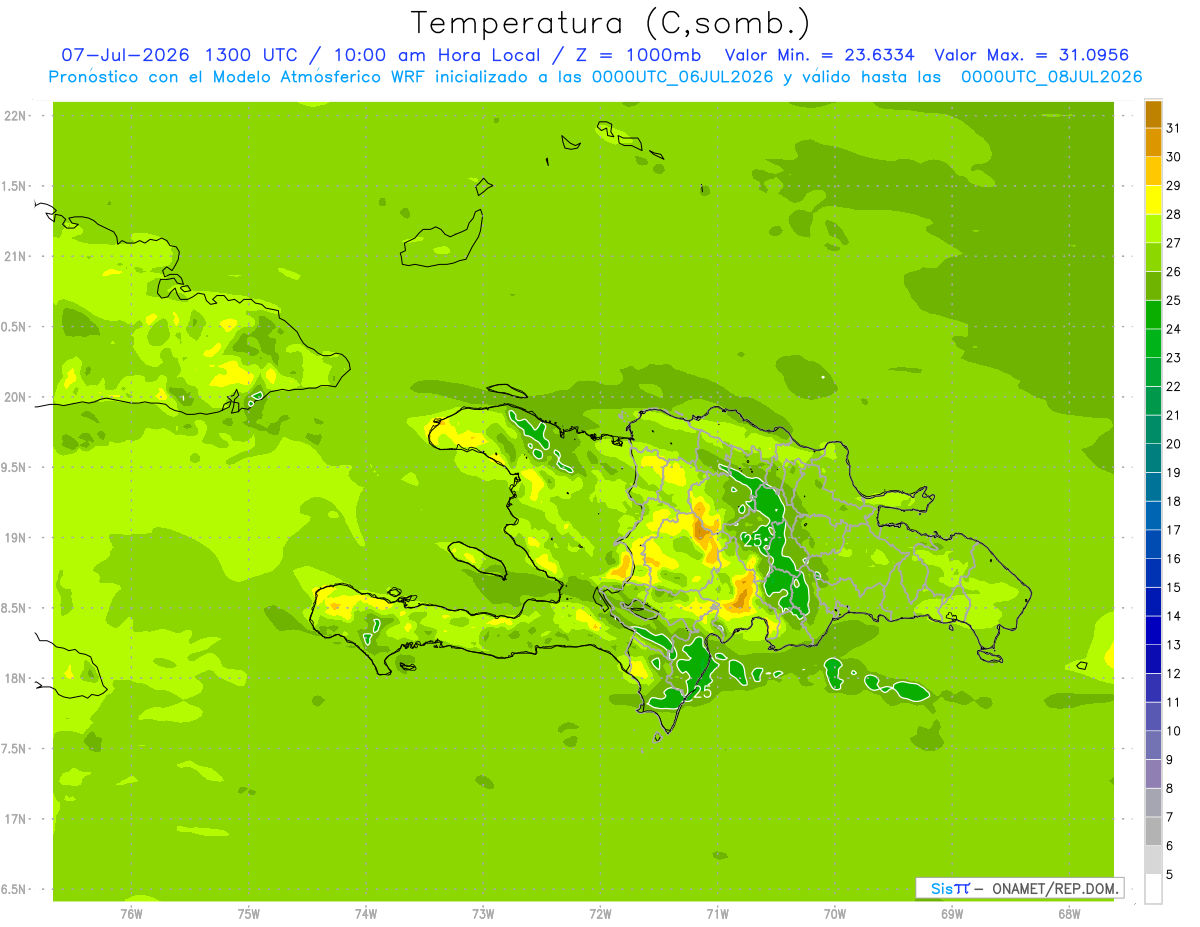Click latitude axis label '19N'
Screen dimensions: 1200x927
pos(15,538)
